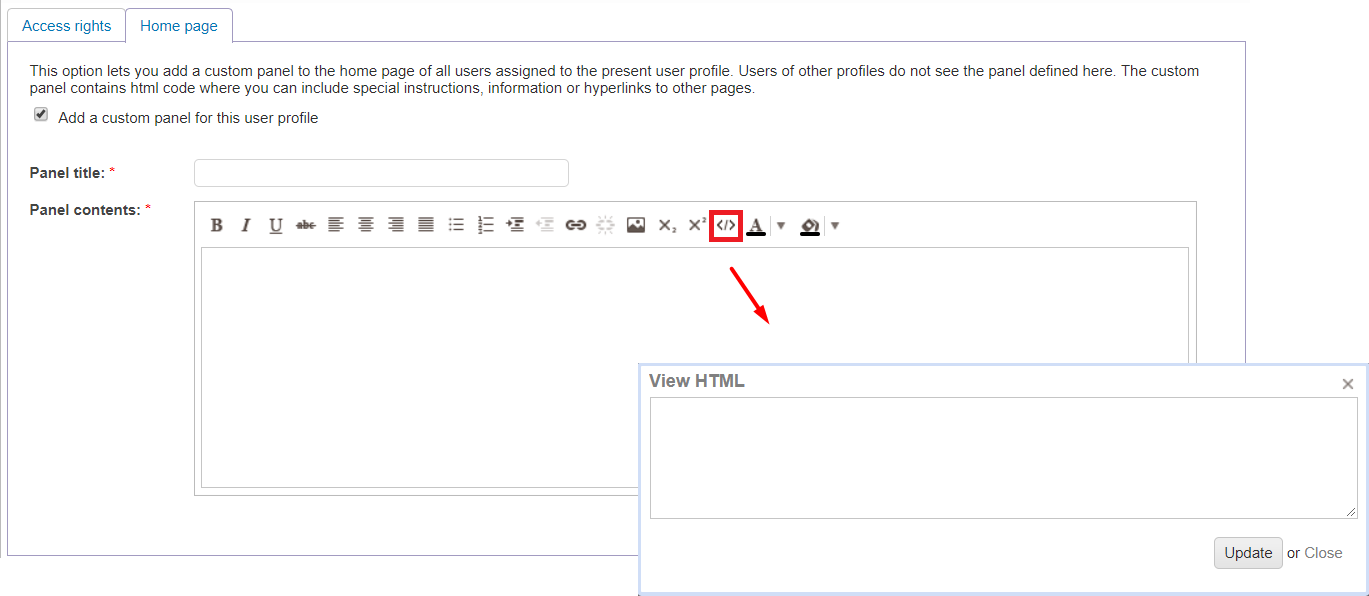Viewport: 1369px width, 596px height.
Task: Apply subscript formatting
Action: pyautogui.click(x=666, y=226)
